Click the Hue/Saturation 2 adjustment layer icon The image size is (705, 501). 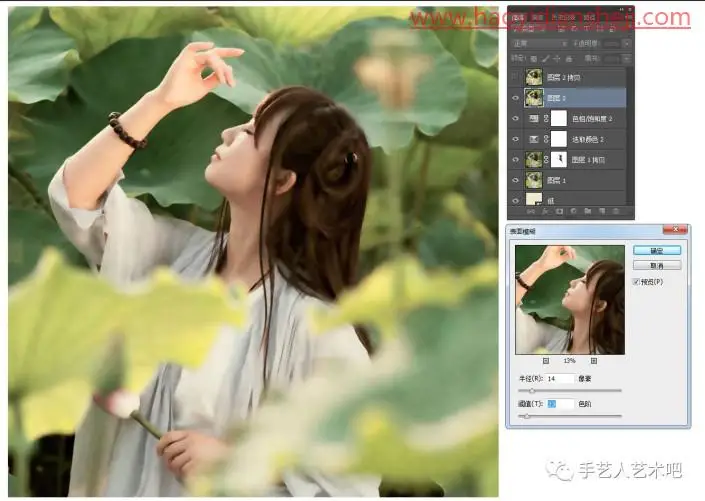(534, 119)
